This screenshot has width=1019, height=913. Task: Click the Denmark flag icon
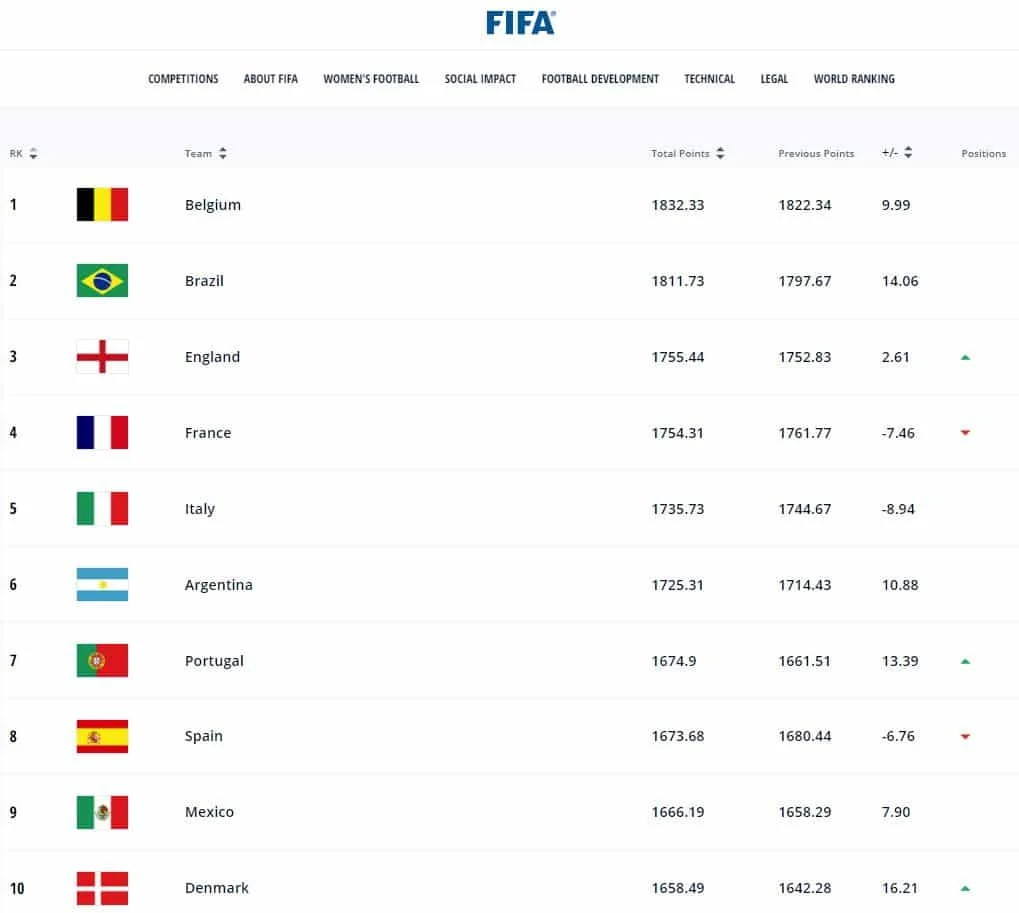tap(102, 888)
